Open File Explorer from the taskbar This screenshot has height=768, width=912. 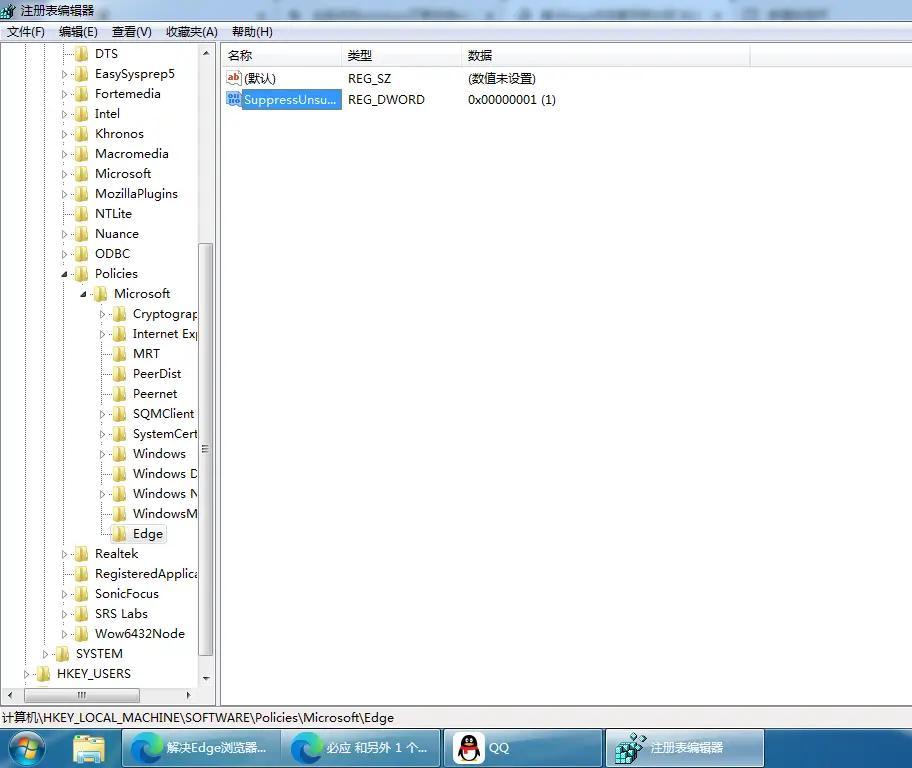[x=89, y=747]
